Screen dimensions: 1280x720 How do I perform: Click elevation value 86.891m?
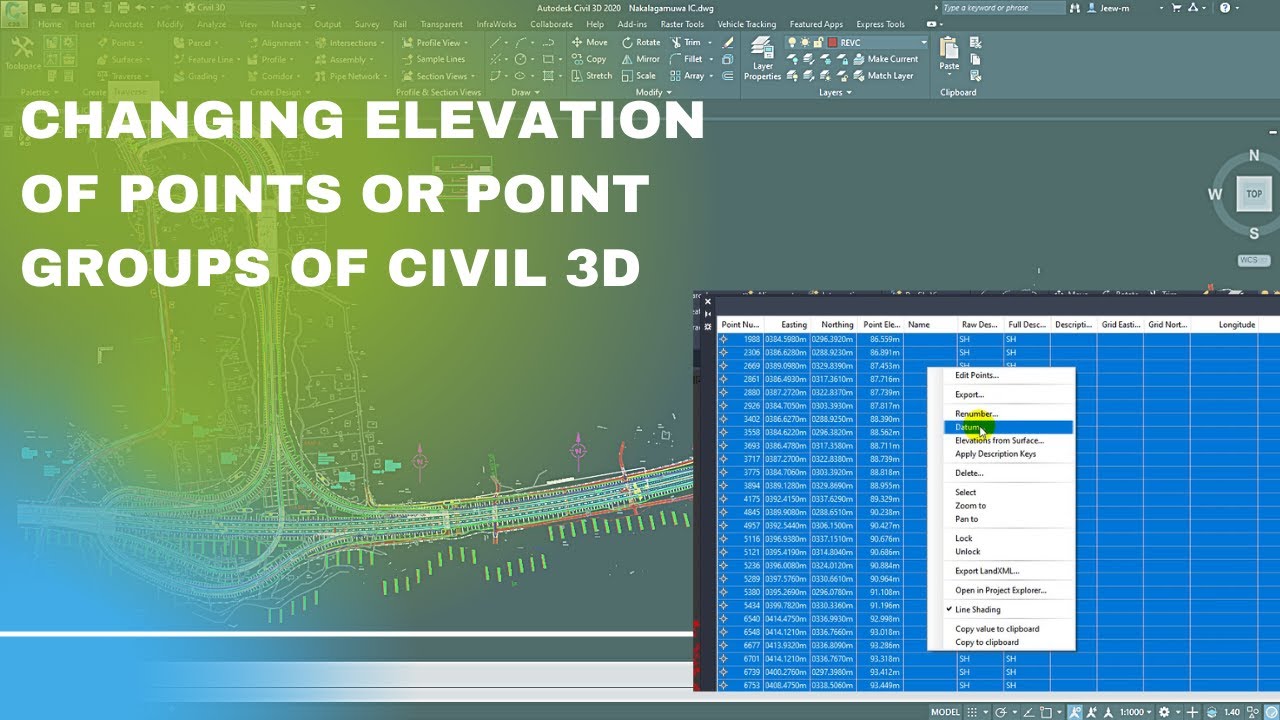(x=884, y=353)
